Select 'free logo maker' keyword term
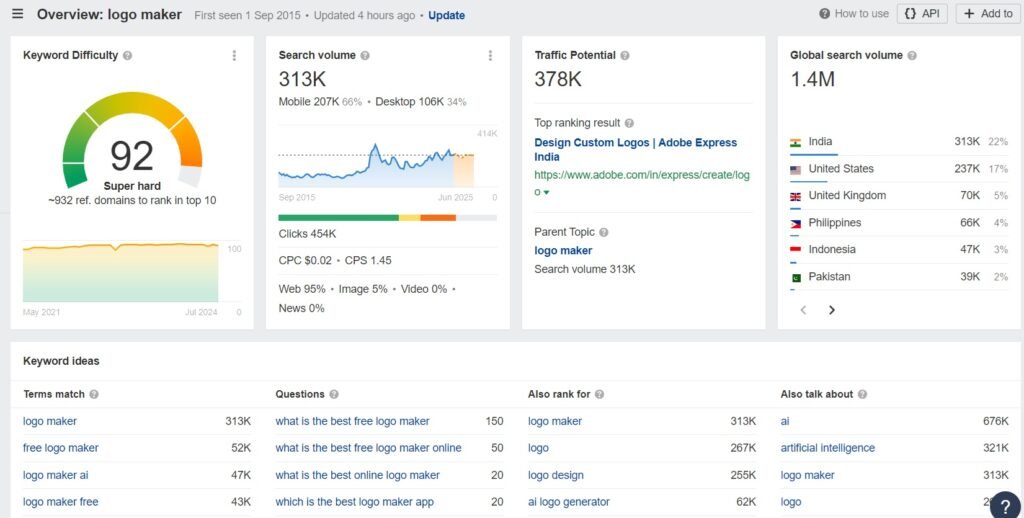The image size is (1024, 518). coord(61,448)
